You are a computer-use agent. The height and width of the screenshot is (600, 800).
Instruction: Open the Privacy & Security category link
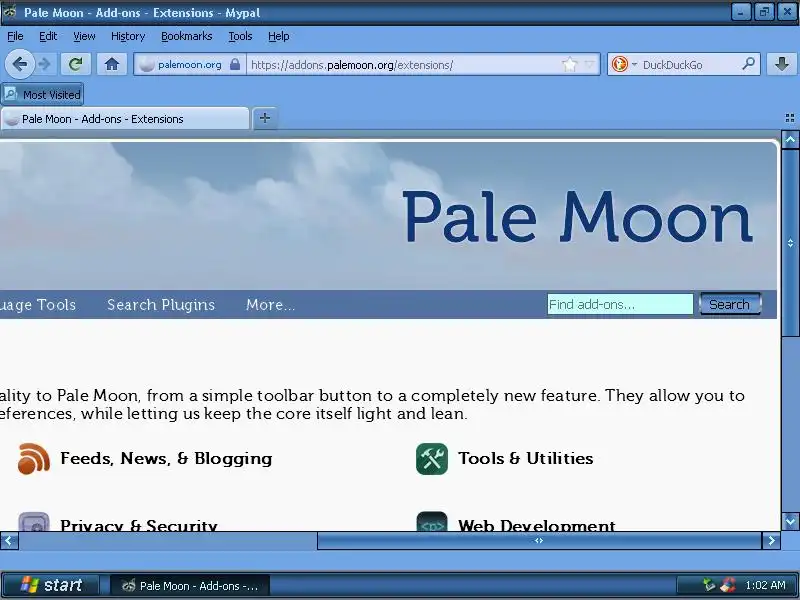coord(139,524)
